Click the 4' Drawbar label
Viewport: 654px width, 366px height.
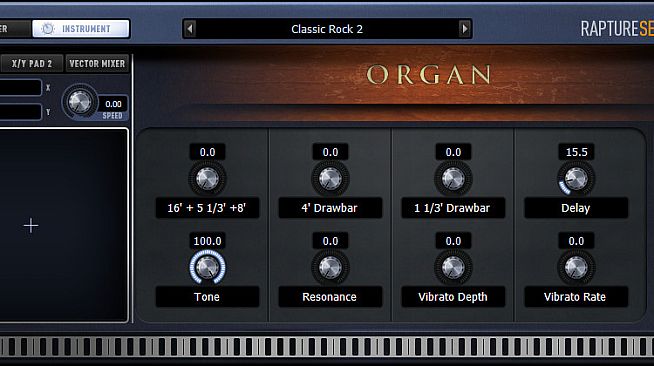tap(330, 208)
